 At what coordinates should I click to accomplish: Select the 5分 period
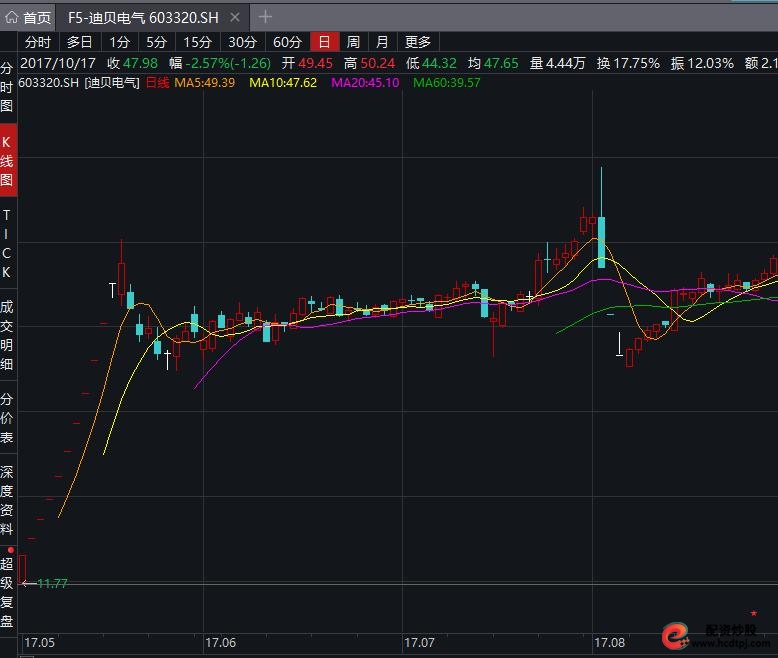(156, 42)
